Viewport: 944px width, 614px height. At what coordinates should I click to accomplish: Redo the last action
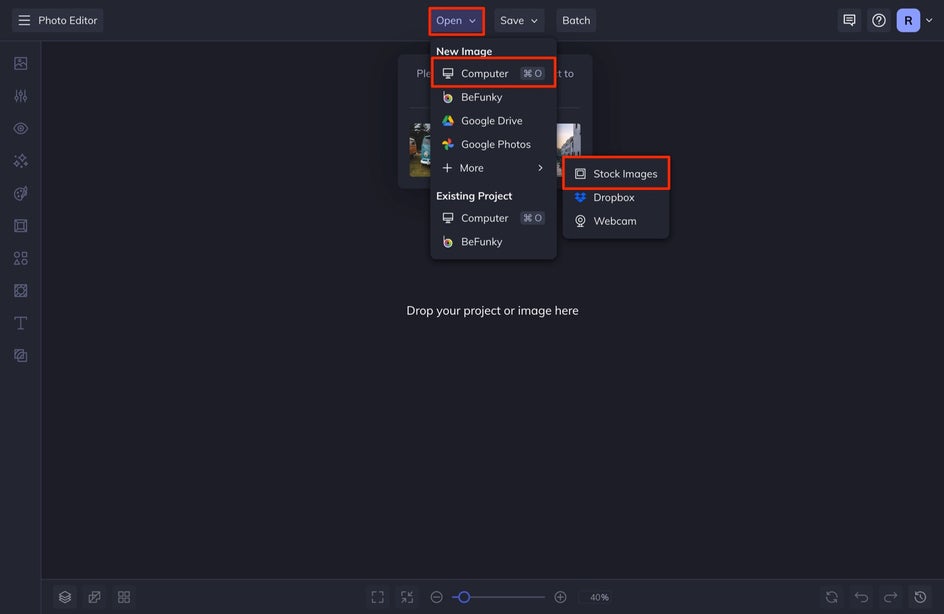click(890, 597)
